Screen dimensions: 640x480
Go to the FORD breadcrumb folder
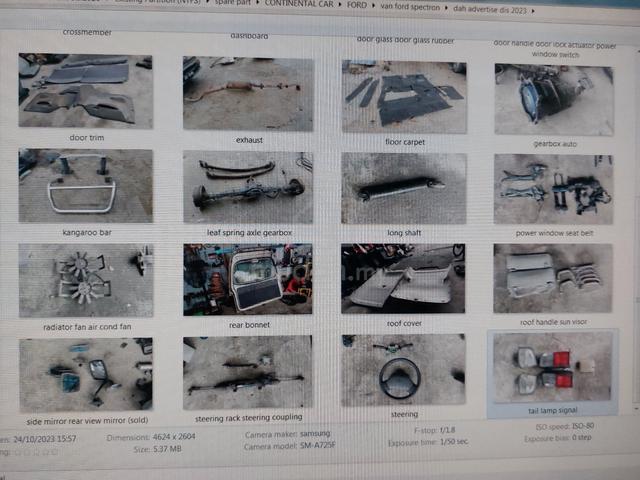point(357,5)
